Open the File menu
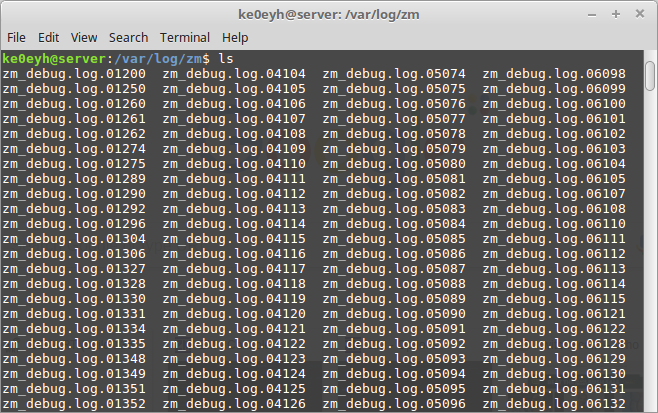 (16, 38)
